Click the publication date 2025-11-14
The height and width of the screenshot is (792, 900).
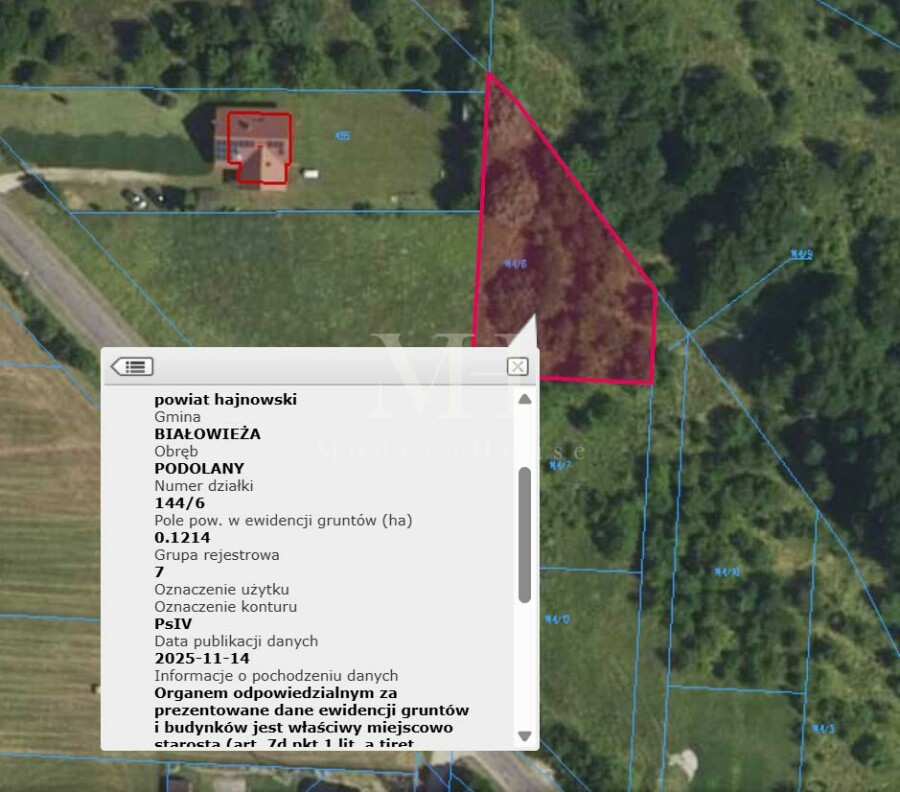(202, 658)
